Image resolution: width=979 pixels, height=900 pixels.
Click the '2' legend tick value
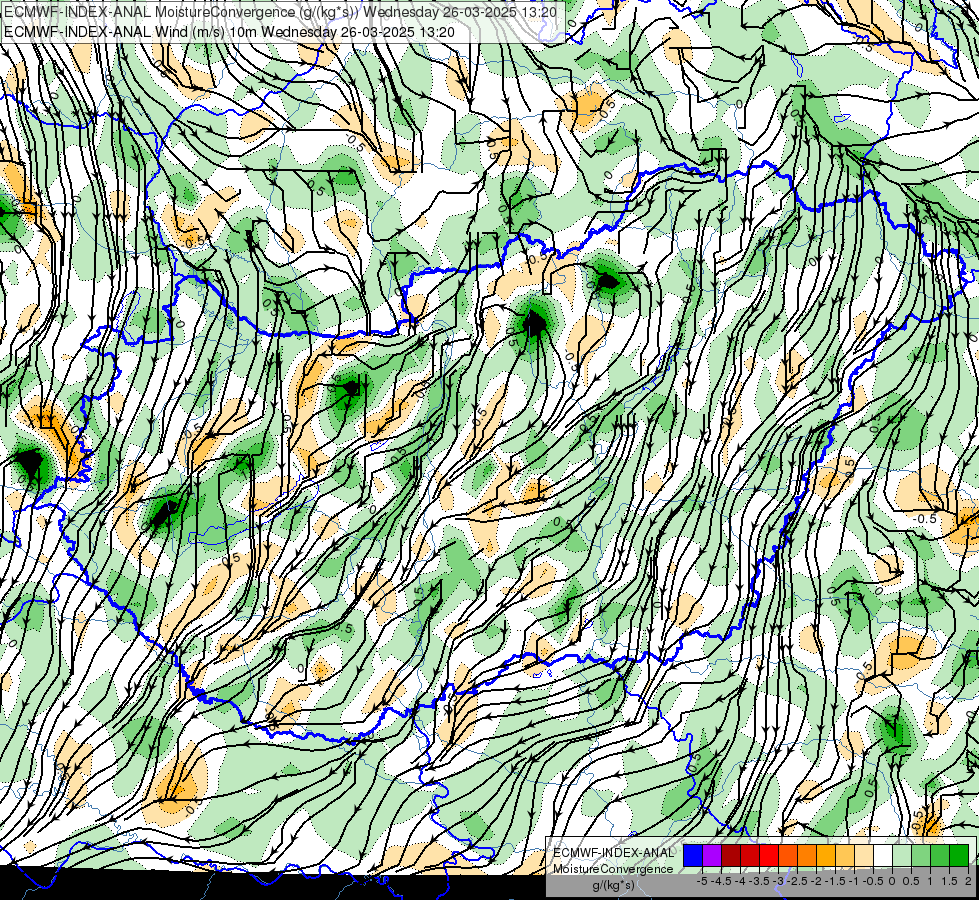(968, 881)
